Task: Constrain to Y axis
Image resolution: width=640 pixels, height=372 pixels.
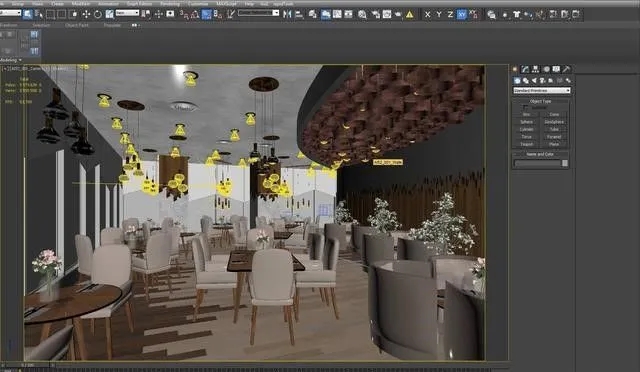Action: point(439,14)
